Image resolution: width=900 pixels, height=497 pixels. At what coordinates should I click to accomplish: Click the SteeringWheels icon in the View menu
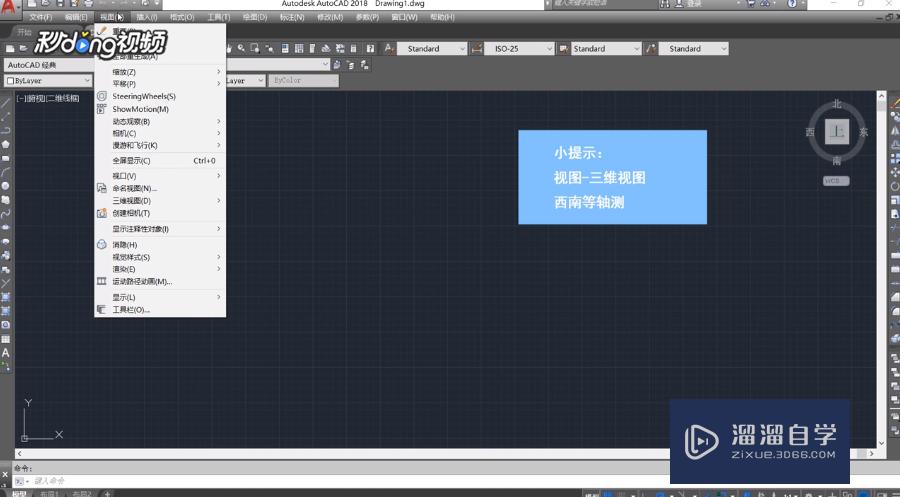tap(102, 96)
